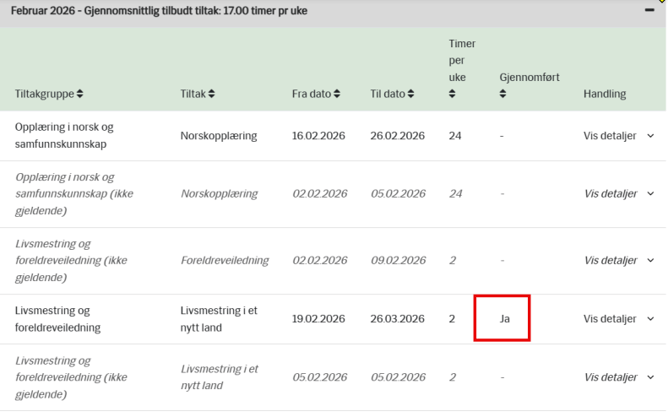
Task: Click chevron arrow in the last row
Action: (651, 377)
